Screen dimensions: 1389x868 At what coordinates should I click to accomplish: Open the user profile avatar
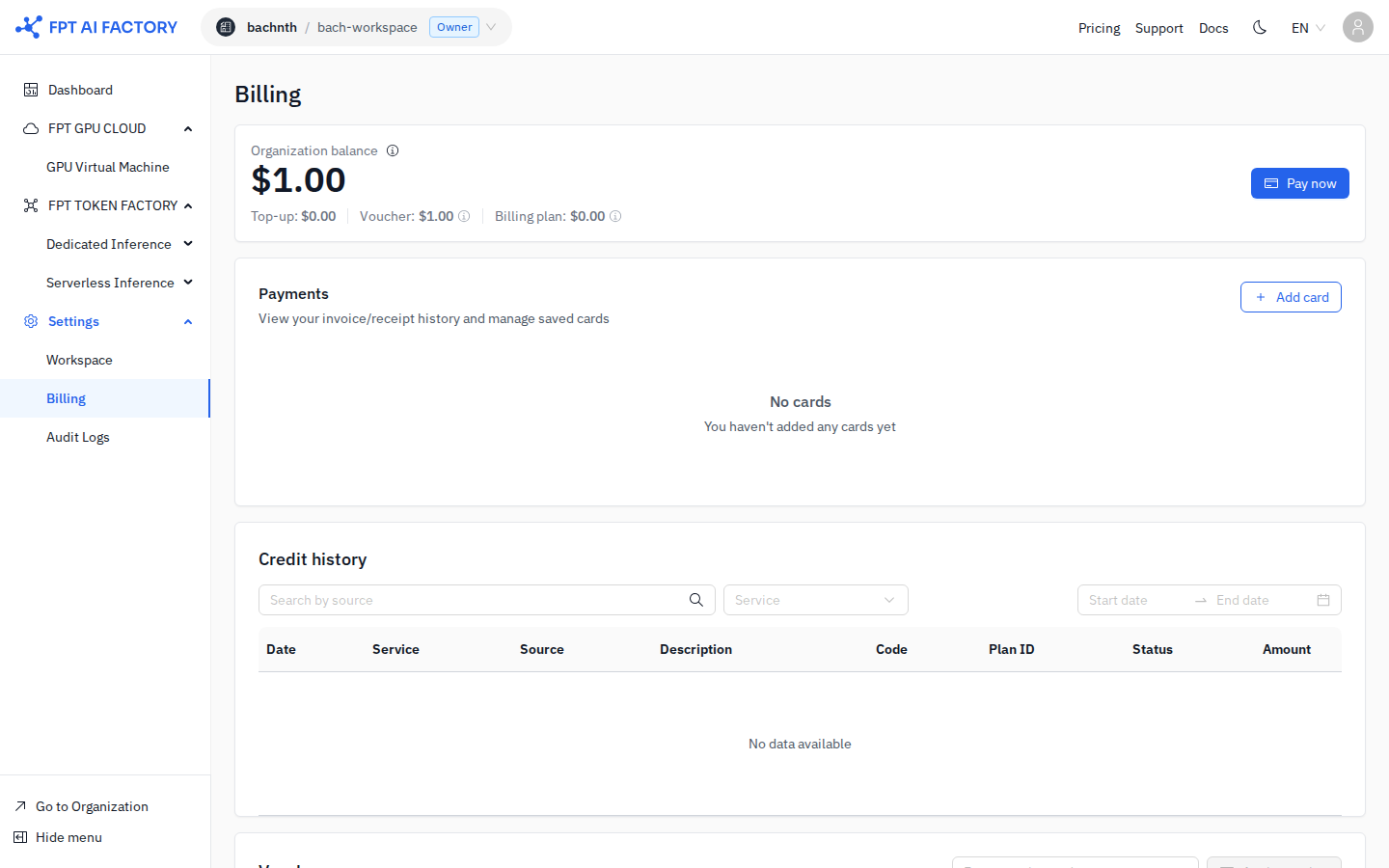pyautogui.click(x=1358, y=27)
